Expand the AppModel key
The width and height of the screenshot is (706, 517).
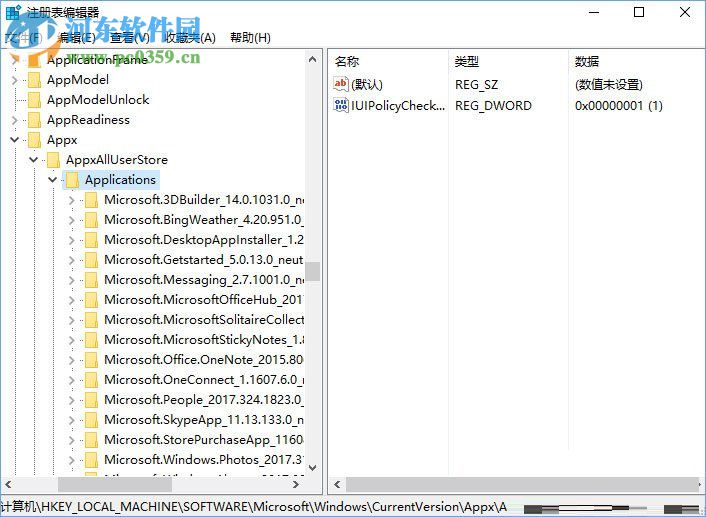click(x=15, y=80)
